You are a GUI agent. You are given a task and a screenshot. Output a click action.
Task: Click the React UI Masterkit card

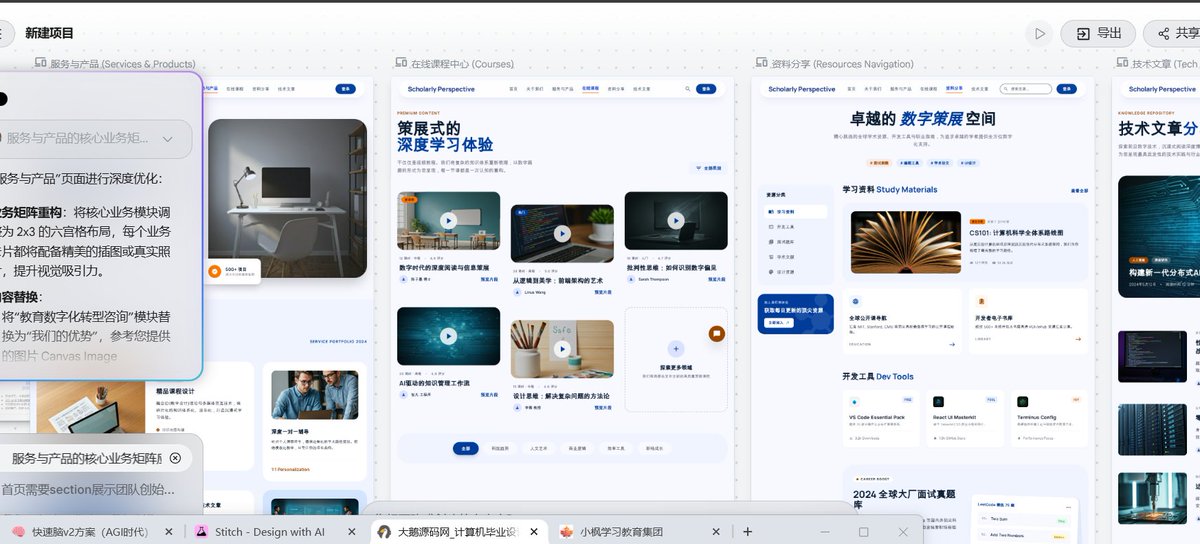pos(965,418)
